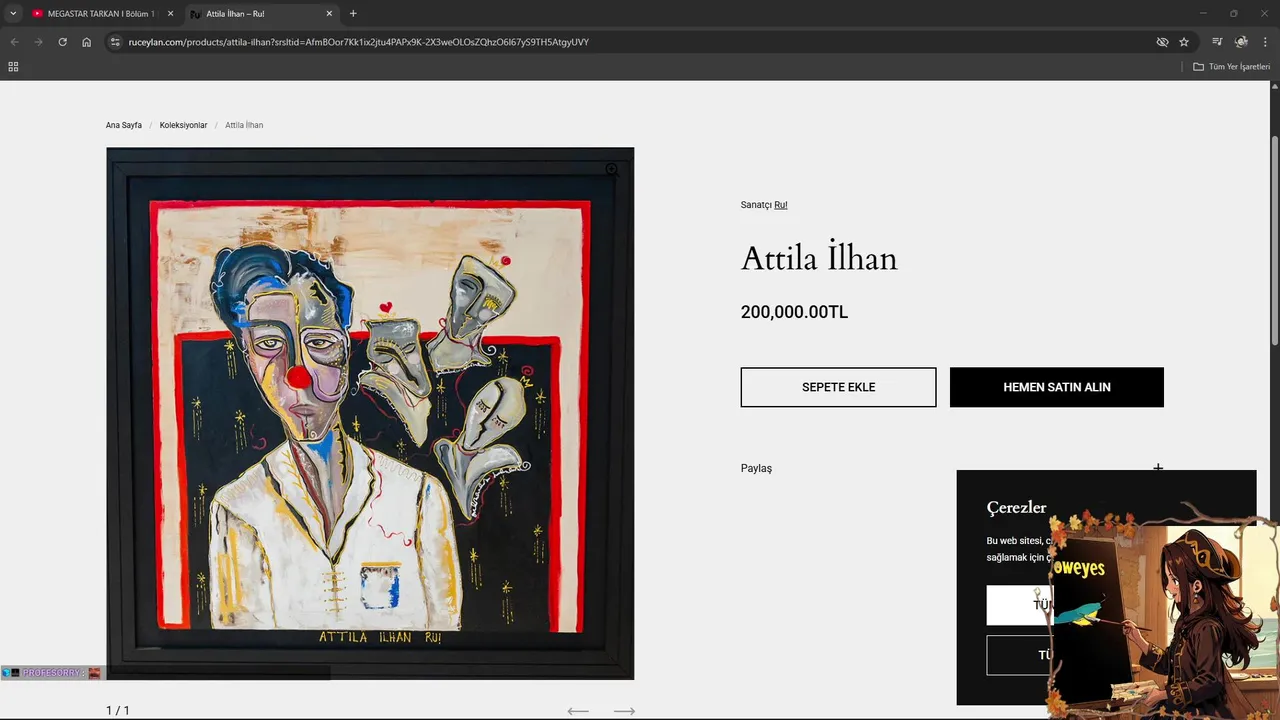1280x720 pixels.
Task: Show the next product image arrow
Action: tap(624, 711)
